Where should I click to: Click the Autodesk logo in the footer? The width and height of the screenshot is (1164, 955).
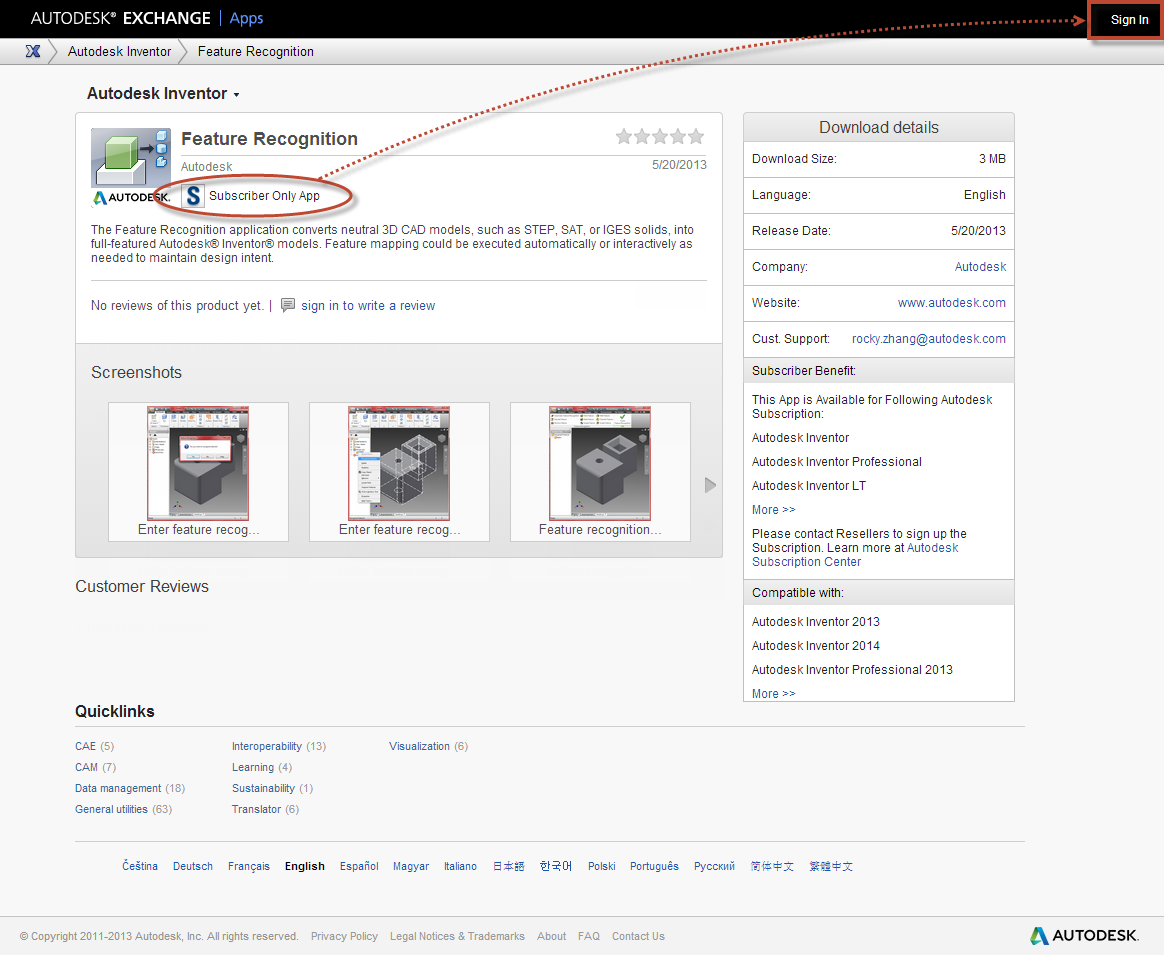(x=1084, y=936)
